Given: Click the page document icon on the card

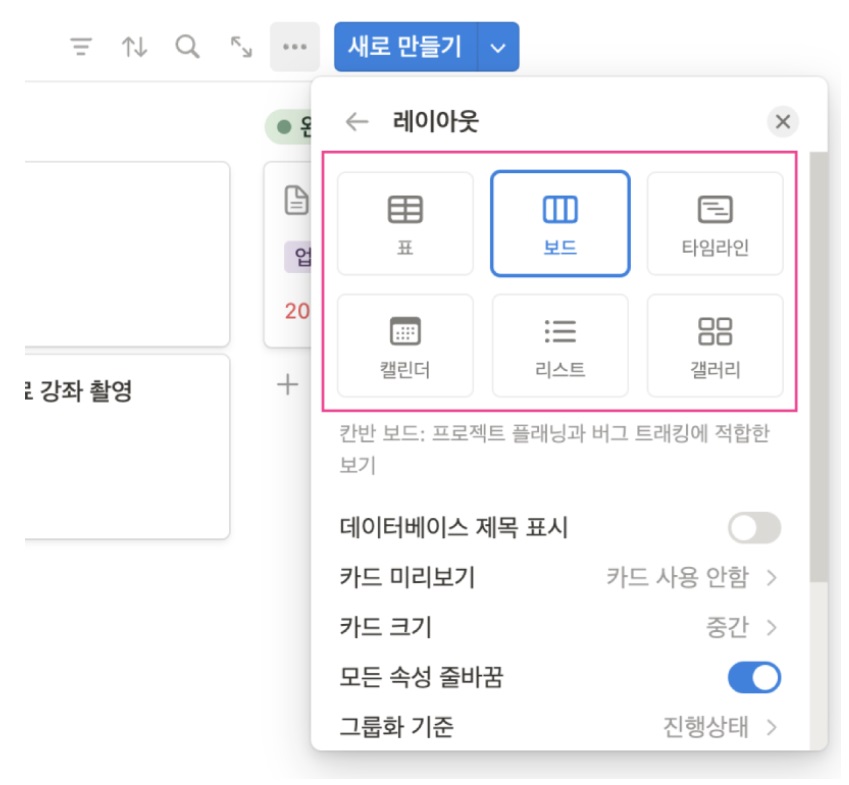Looking at the screenshot, I should (296, 200).
